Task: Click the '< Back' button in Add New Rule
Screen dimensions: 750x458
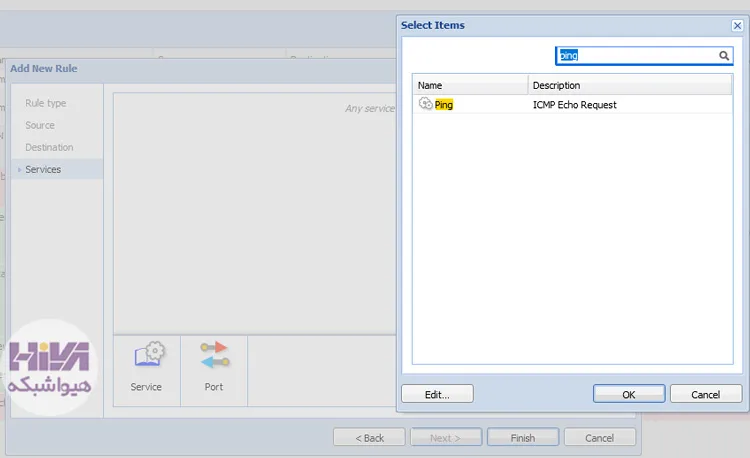Action: click(369, 437)
